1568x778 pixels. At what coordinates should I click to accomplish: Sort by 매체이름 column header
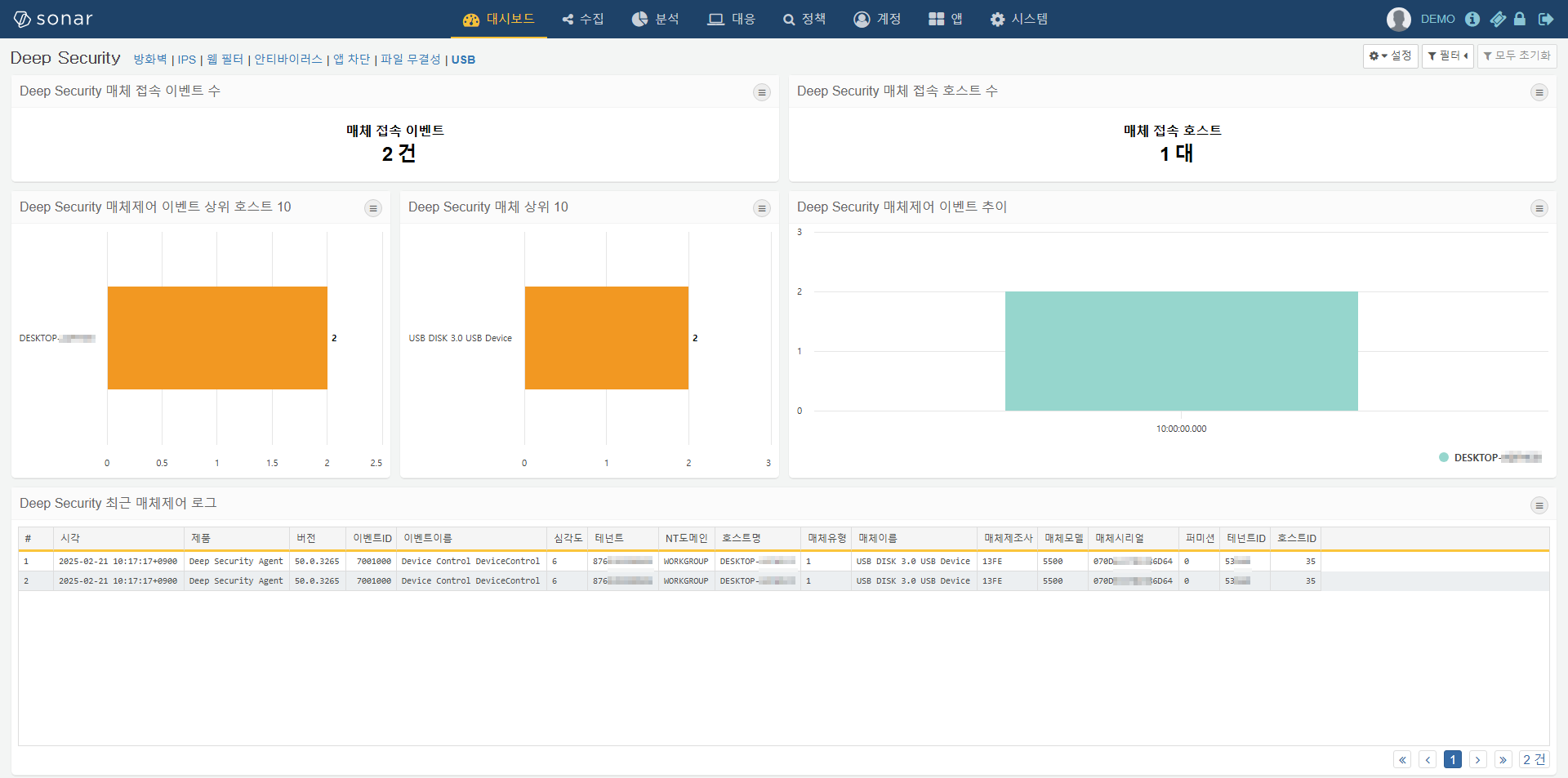pos(914,538)
